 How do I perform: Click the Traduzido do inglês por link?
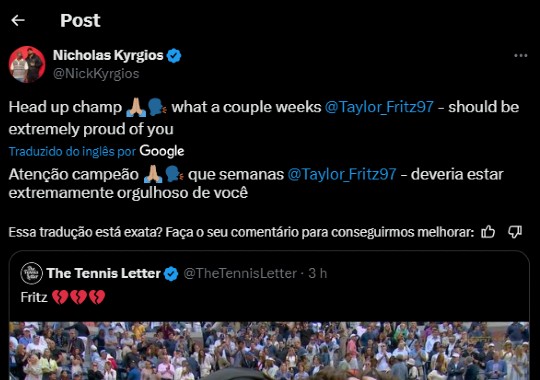click(72, 151)
